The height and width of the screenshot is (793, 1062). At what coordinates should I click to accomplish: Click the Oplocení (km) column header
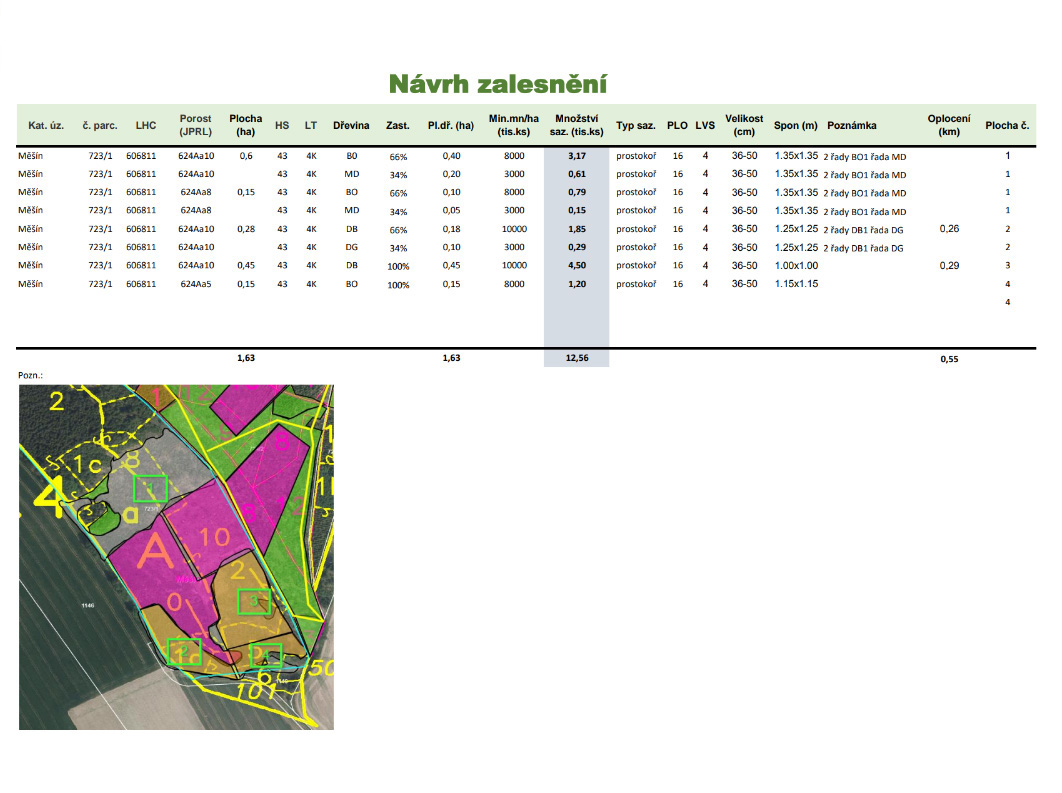pos(949,125)
